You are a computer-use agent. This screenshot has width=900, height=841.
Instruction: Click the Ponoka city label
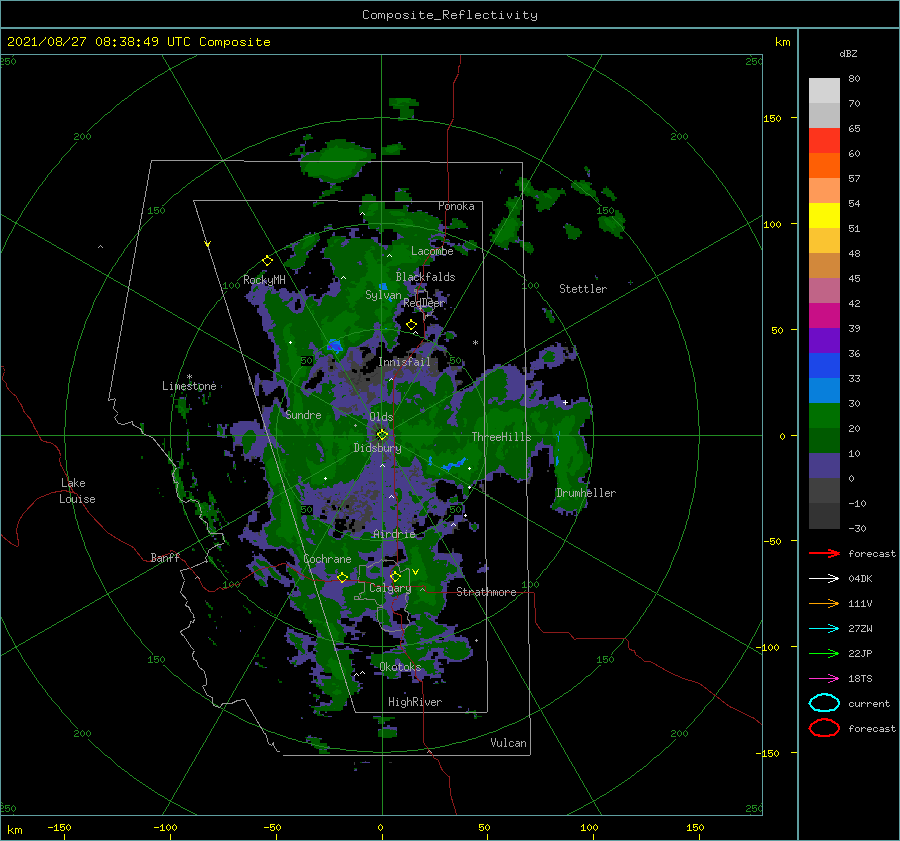pos(456,206)
